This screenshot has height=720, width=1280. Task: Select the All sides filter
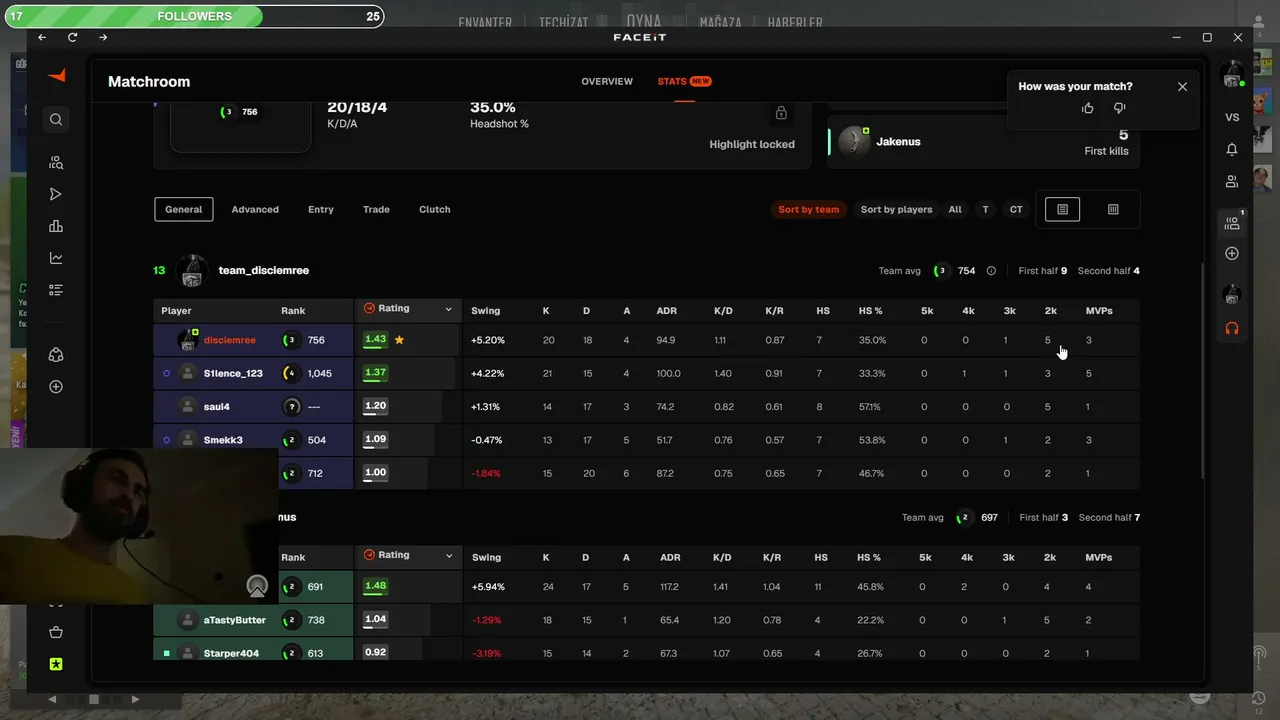click(x=955, y=209)
